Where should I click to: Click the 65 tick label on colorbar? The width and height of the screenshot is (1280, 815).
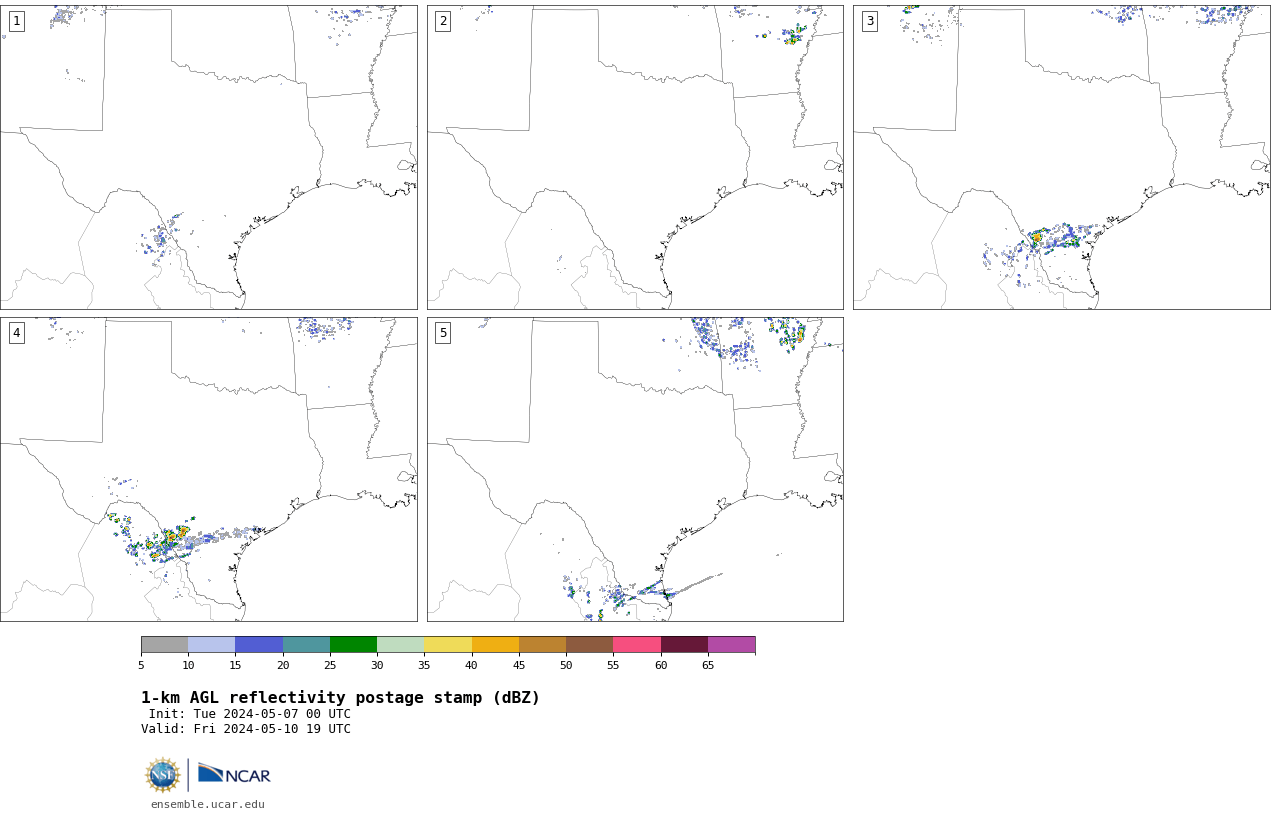(x=708, y=665)
